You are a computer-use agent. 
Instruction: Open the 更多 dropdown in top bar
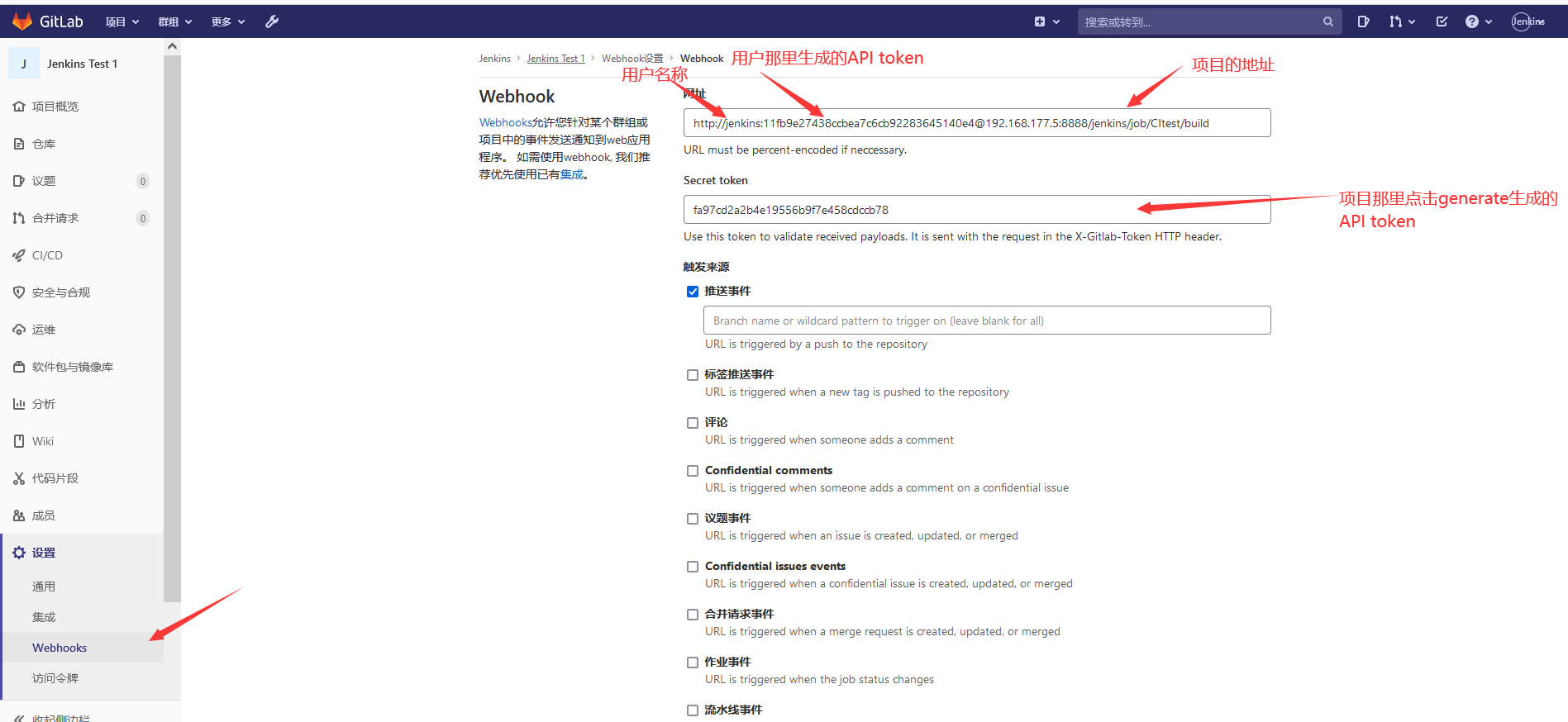pyautogui.click(x=228, y=22)
